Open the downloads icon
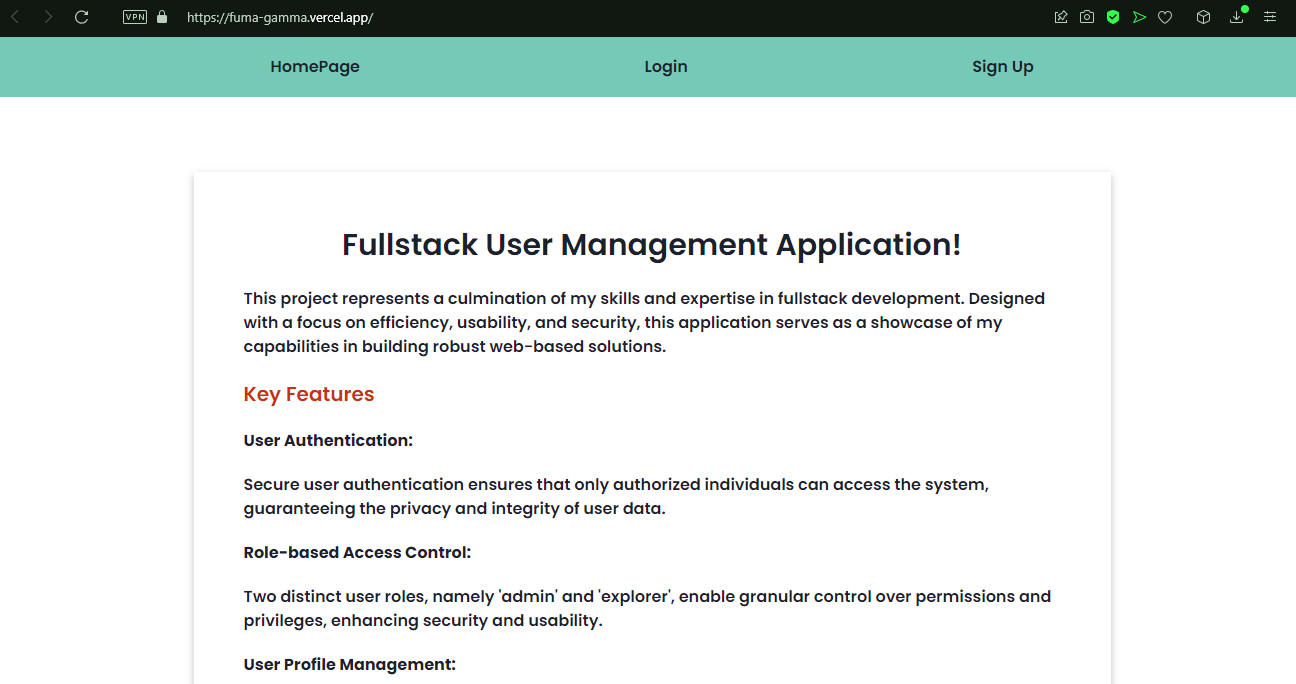 click(1237, 17)
